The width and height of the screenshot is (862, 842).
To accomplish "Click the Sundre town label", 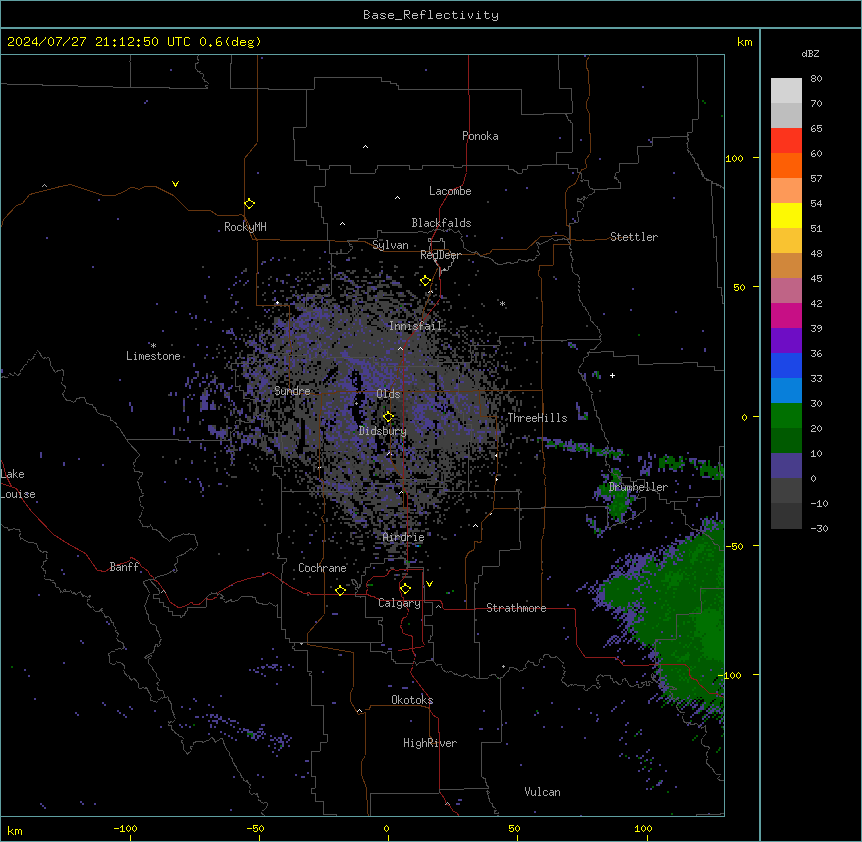I will 292,391.
